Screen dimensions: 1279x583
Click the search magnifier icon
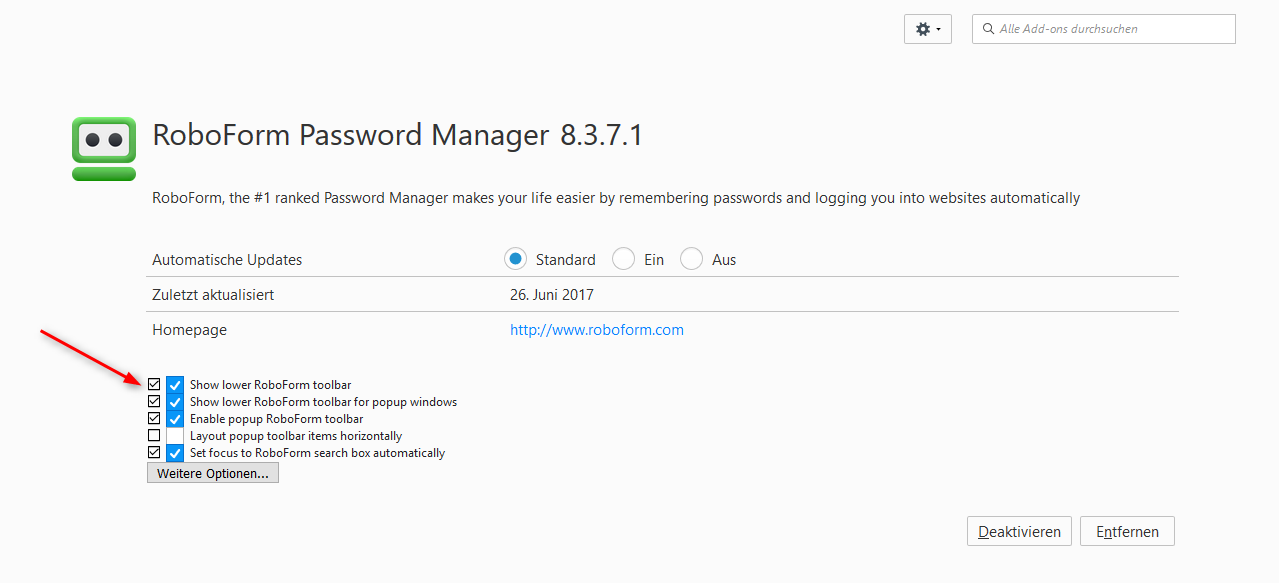pyautogui.click(x=988, y=29)
